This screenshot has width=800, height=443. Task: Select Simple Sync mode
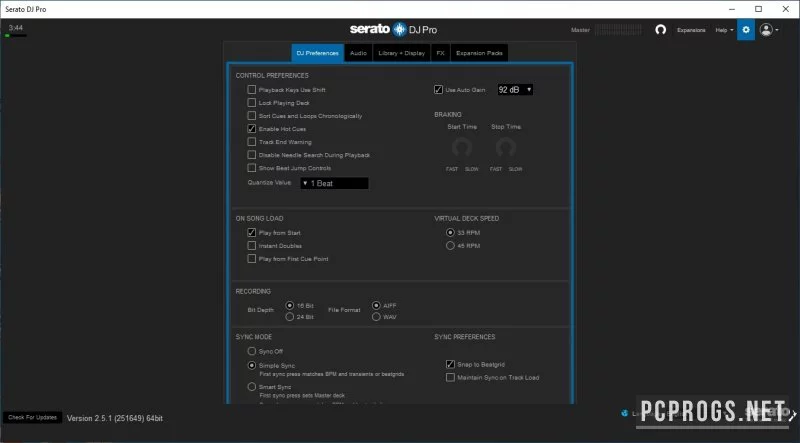252,365
